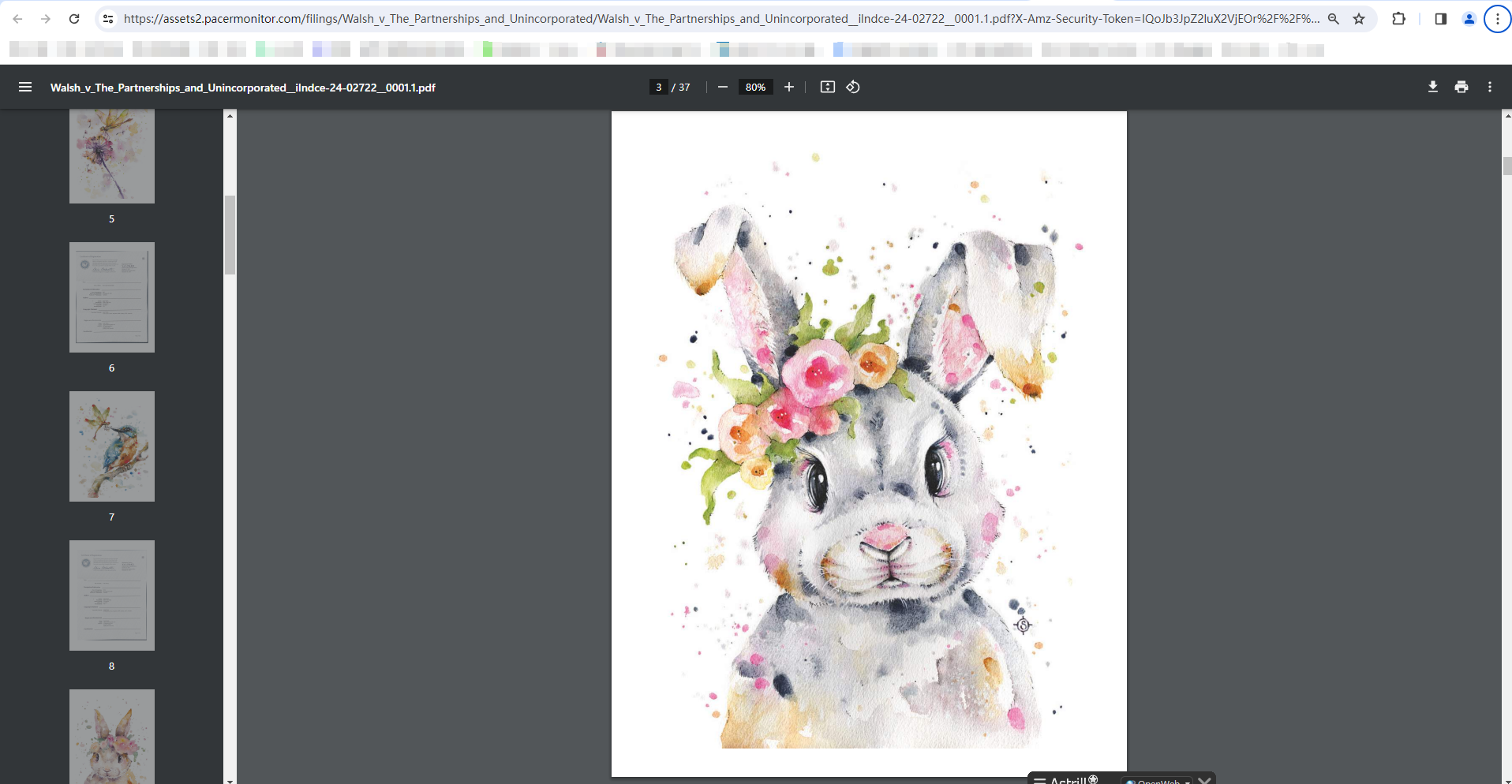Open the browser extensions menu

(1398, 19)
